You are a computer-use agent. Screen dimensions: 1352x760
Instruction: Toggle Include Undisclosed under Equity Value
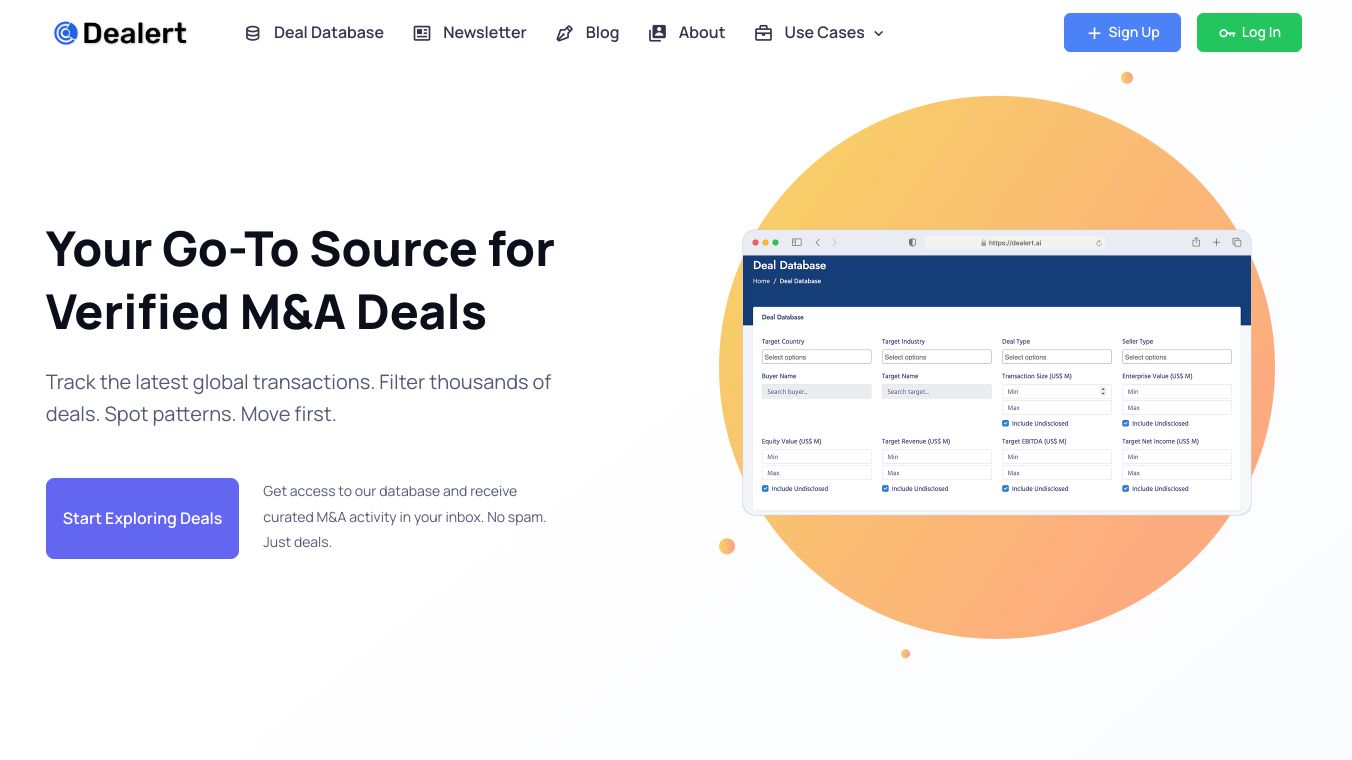click(x=765, y=488)
